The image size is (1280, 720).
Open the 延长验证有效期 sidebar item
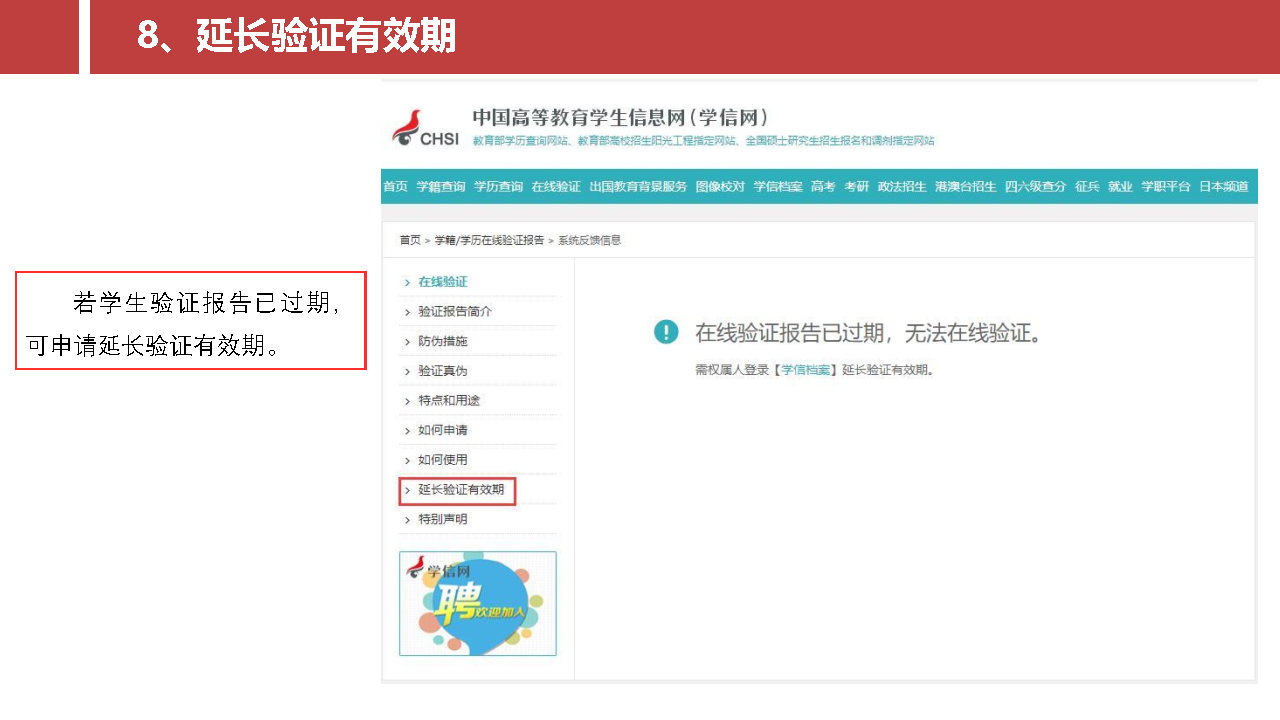(461, 490)
